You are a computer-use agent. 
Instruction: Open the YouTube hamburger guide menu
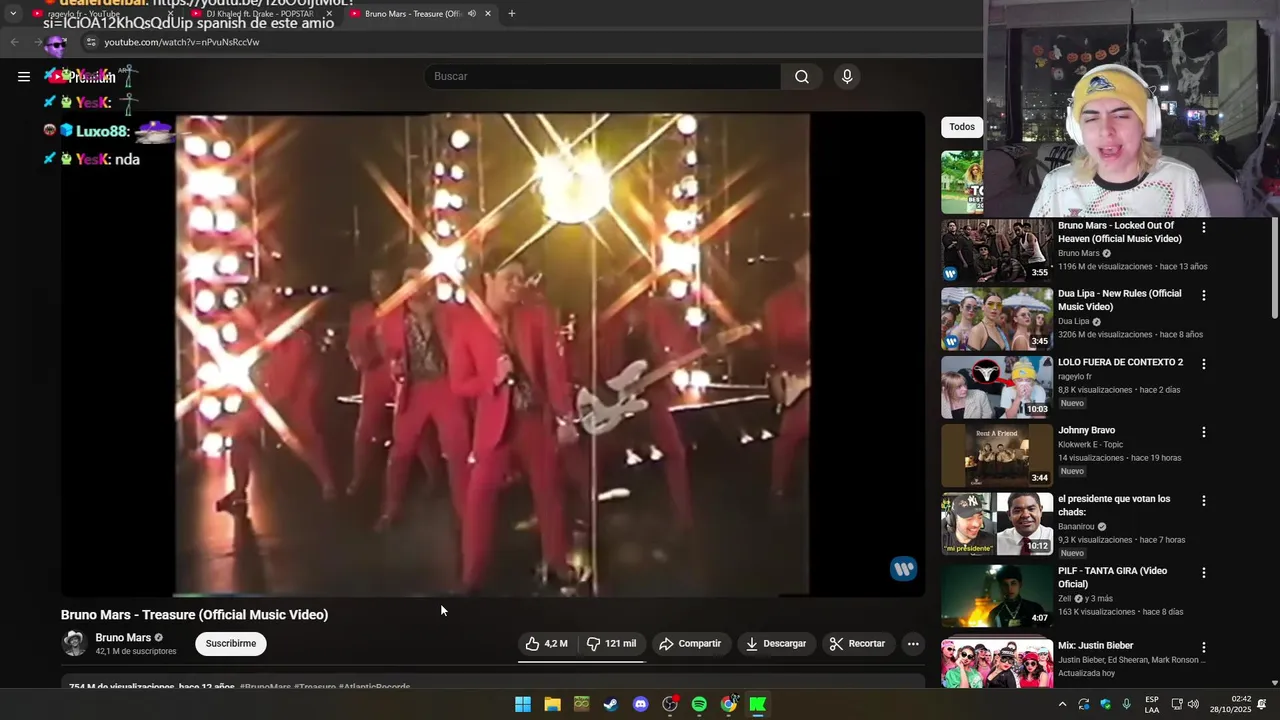pos(24,76)
